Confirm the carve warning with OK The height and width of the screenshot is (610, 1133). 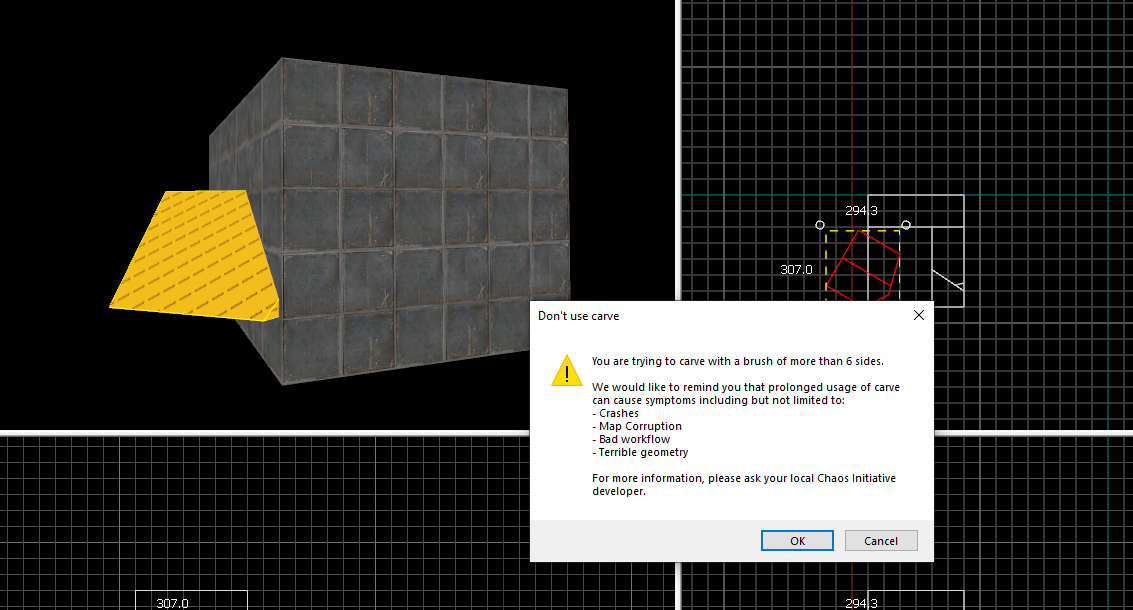796,540
